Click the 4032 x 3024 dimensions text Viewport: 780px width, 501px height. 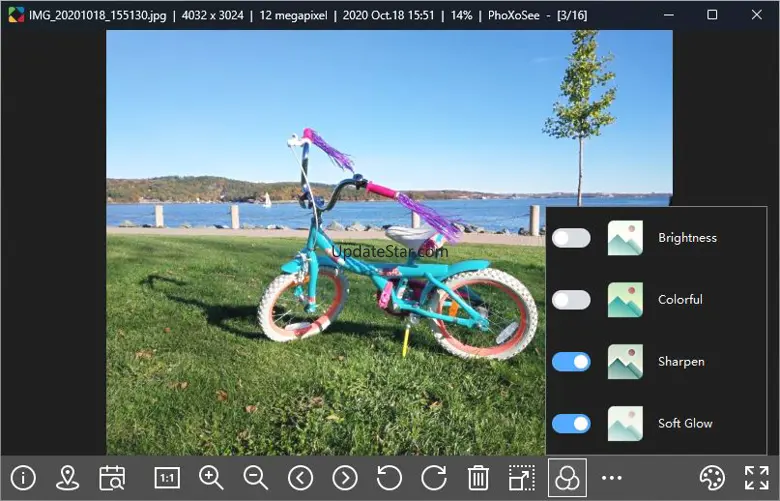[212, 15]
